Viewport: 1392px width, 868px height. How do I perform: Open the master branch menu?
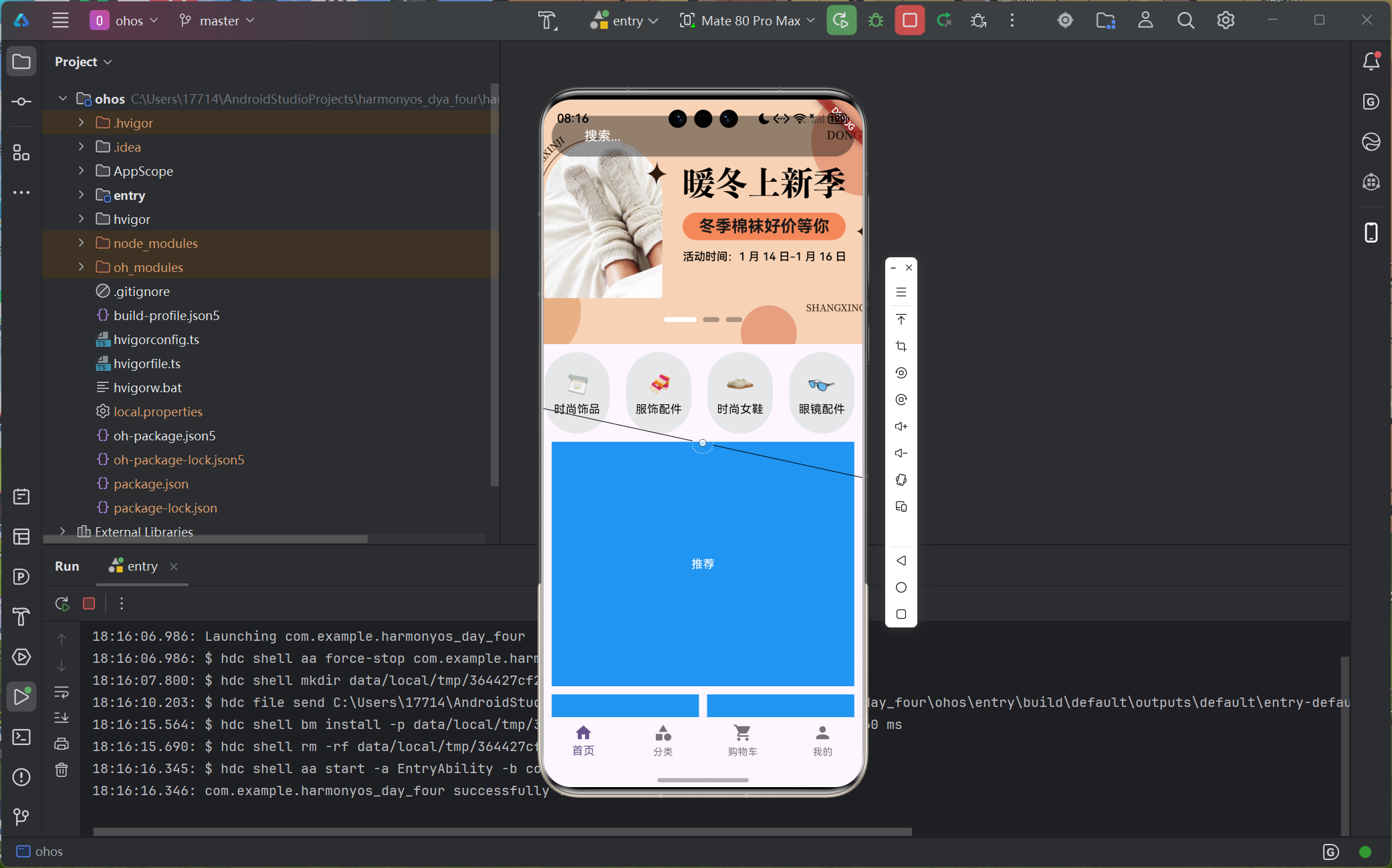(x=217, y=20)
